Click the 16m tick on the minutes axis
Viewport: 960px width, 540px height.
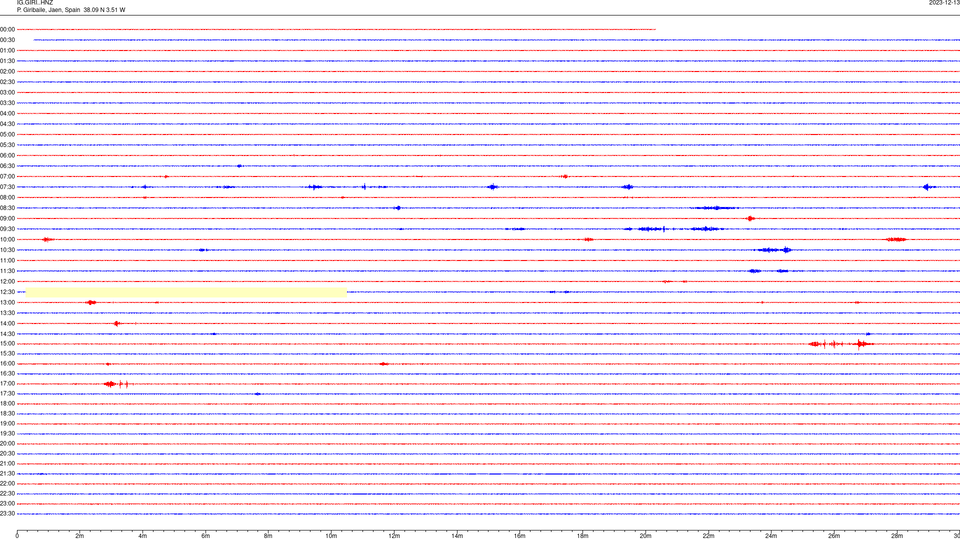[x=520, y=536]
